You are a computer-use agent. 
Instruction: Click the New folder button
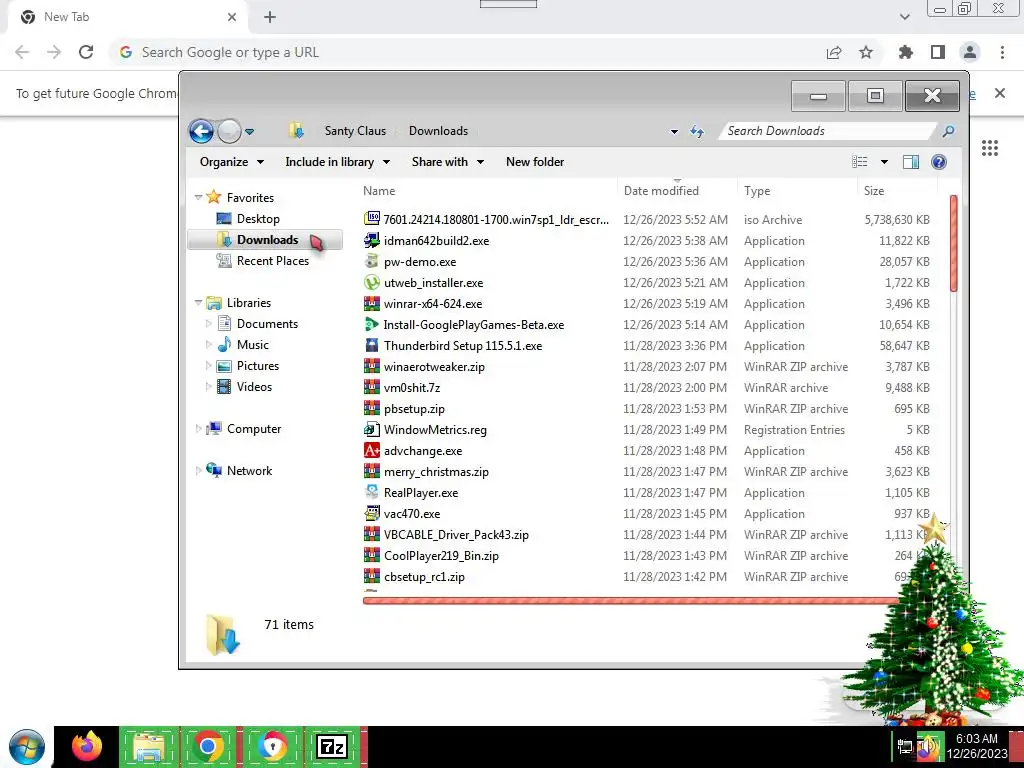[x=535, y=162]
